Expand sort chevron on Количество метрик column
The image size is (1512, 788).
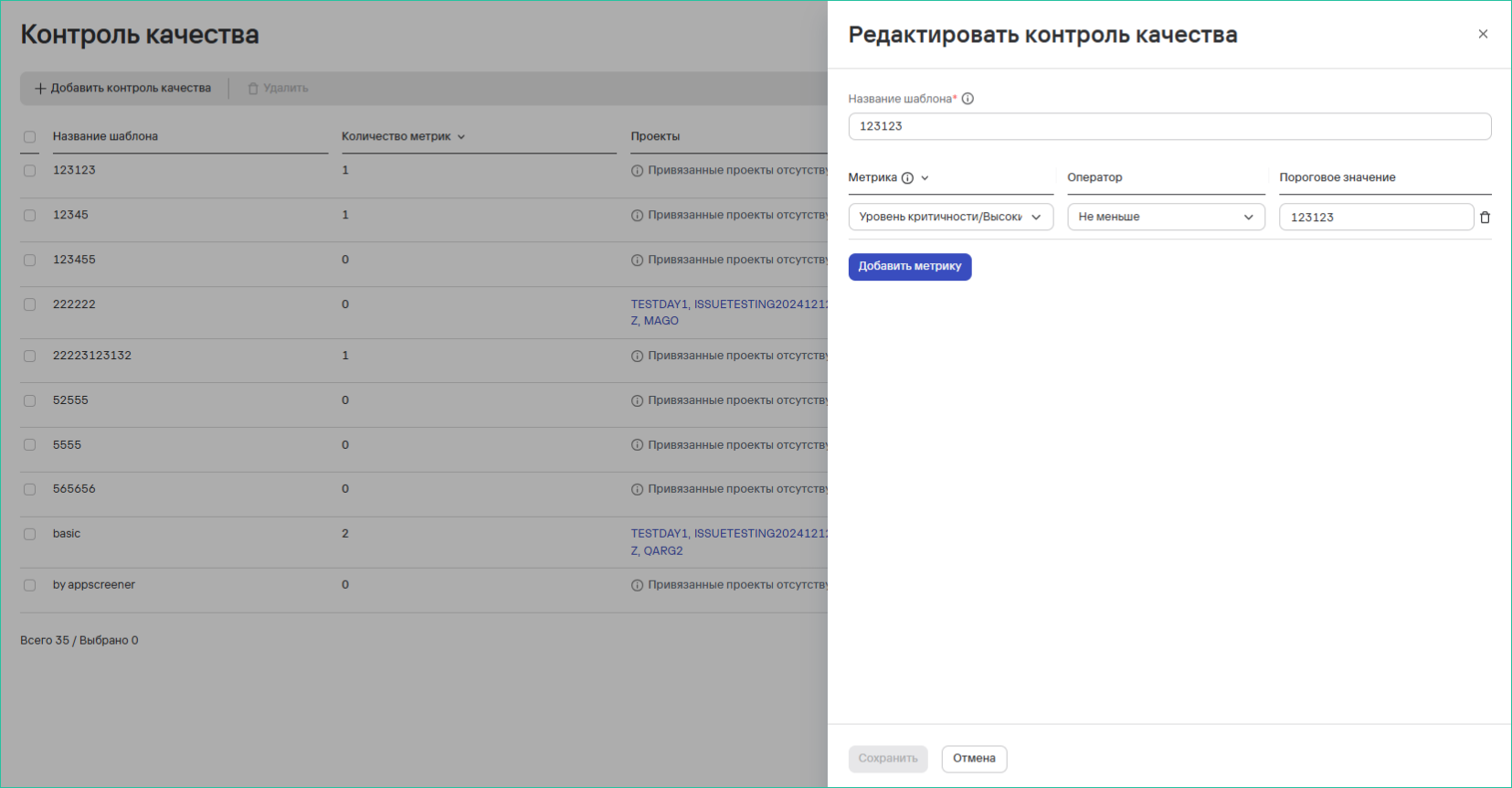pyautogui.click(x=461, y=137)
